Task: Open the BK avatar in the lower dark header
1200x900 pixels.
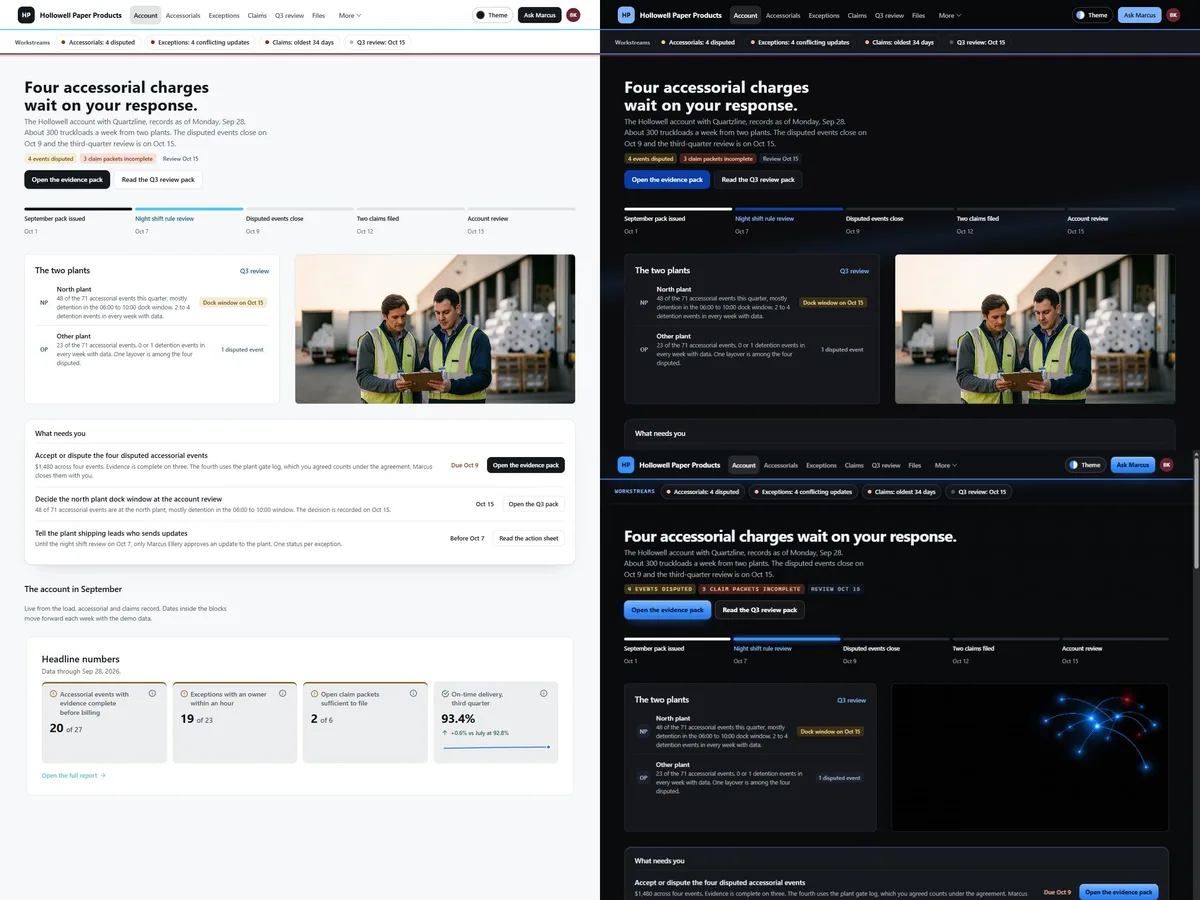Action: click(x=1167, y=465)
